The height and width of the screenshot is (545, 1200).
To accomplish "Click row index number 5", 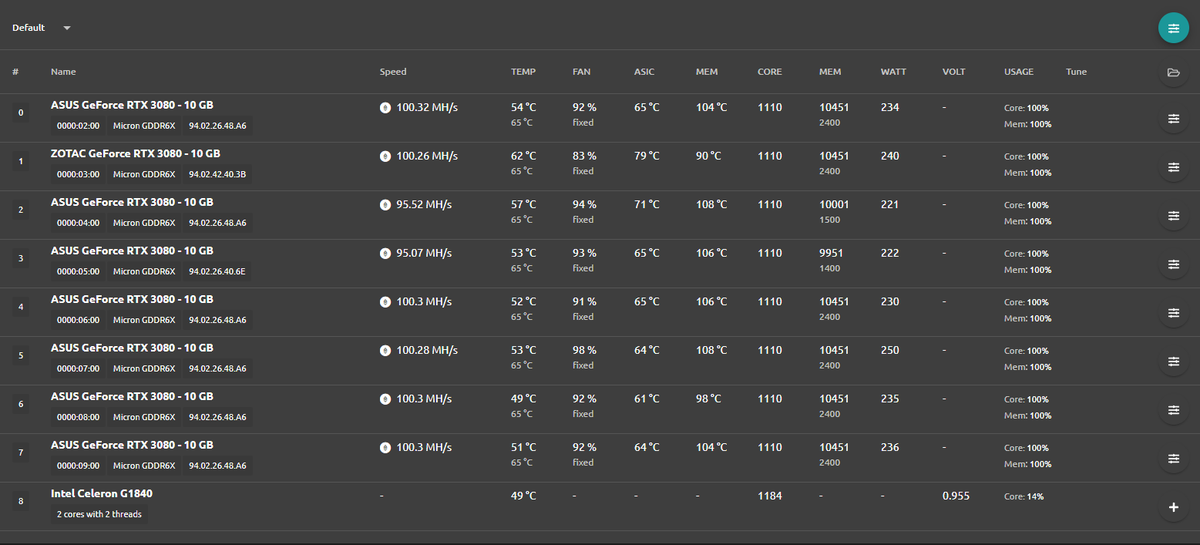I will tap(21, 355).
